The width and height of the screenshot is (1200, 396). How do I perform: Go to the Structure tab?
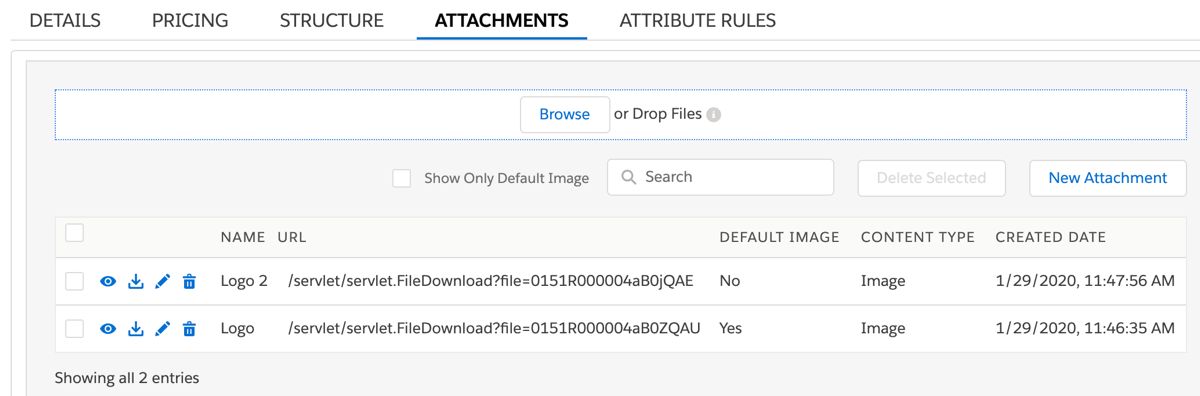click(332, 20)
